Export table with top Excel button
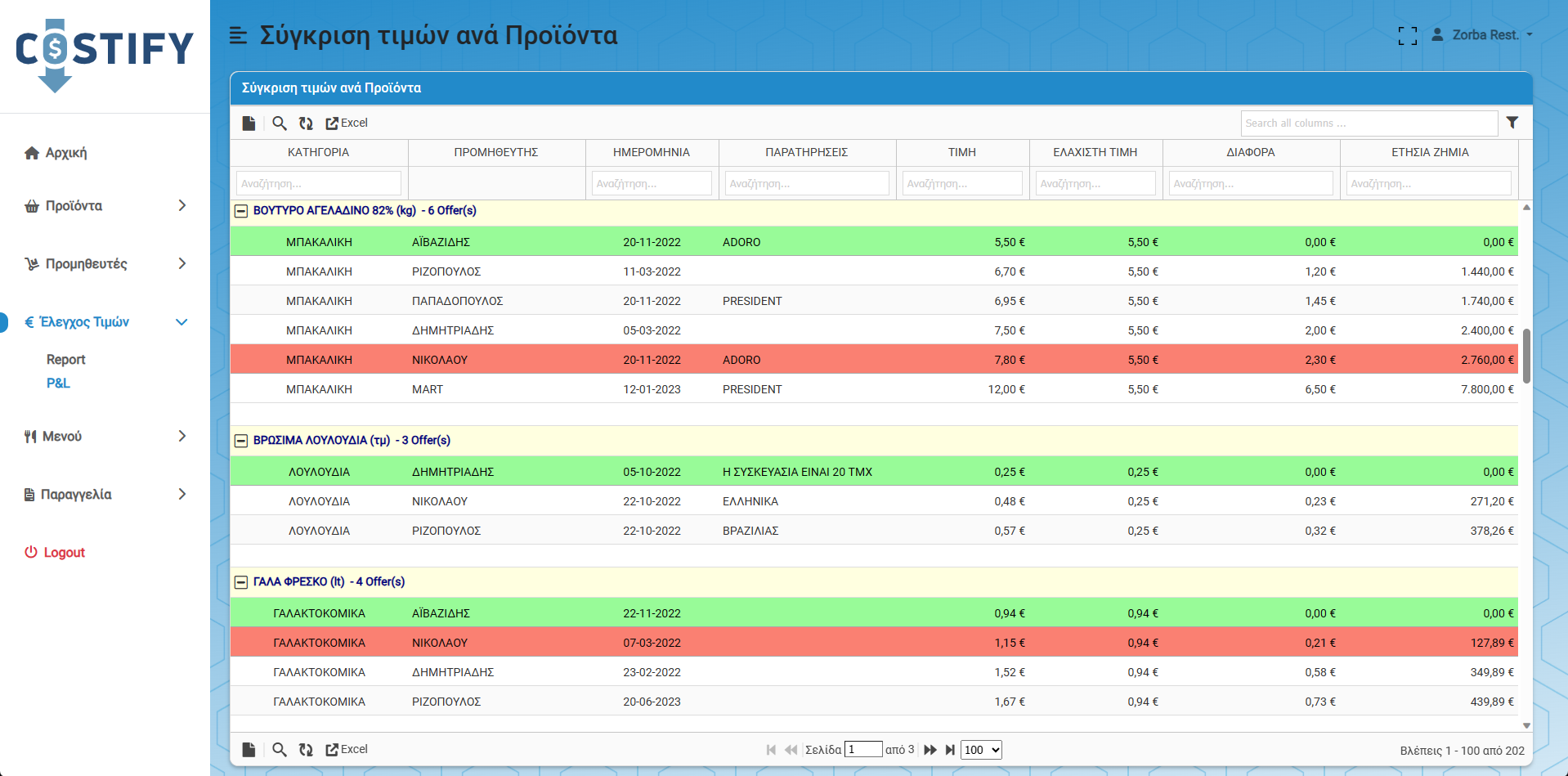This screenshot has height=776, width=1568. (347, 123)
